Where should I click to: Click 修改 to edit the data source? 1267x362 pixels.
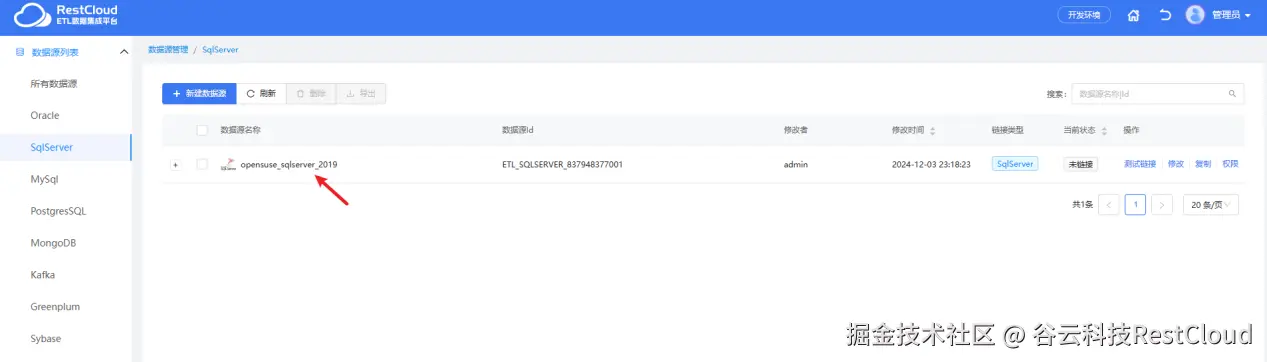[x=1175, y=164]
